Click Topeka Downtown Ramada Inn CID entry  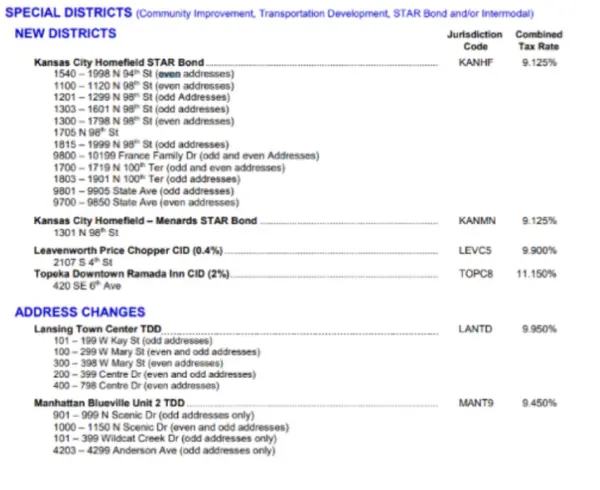click(x=132, y=274)
